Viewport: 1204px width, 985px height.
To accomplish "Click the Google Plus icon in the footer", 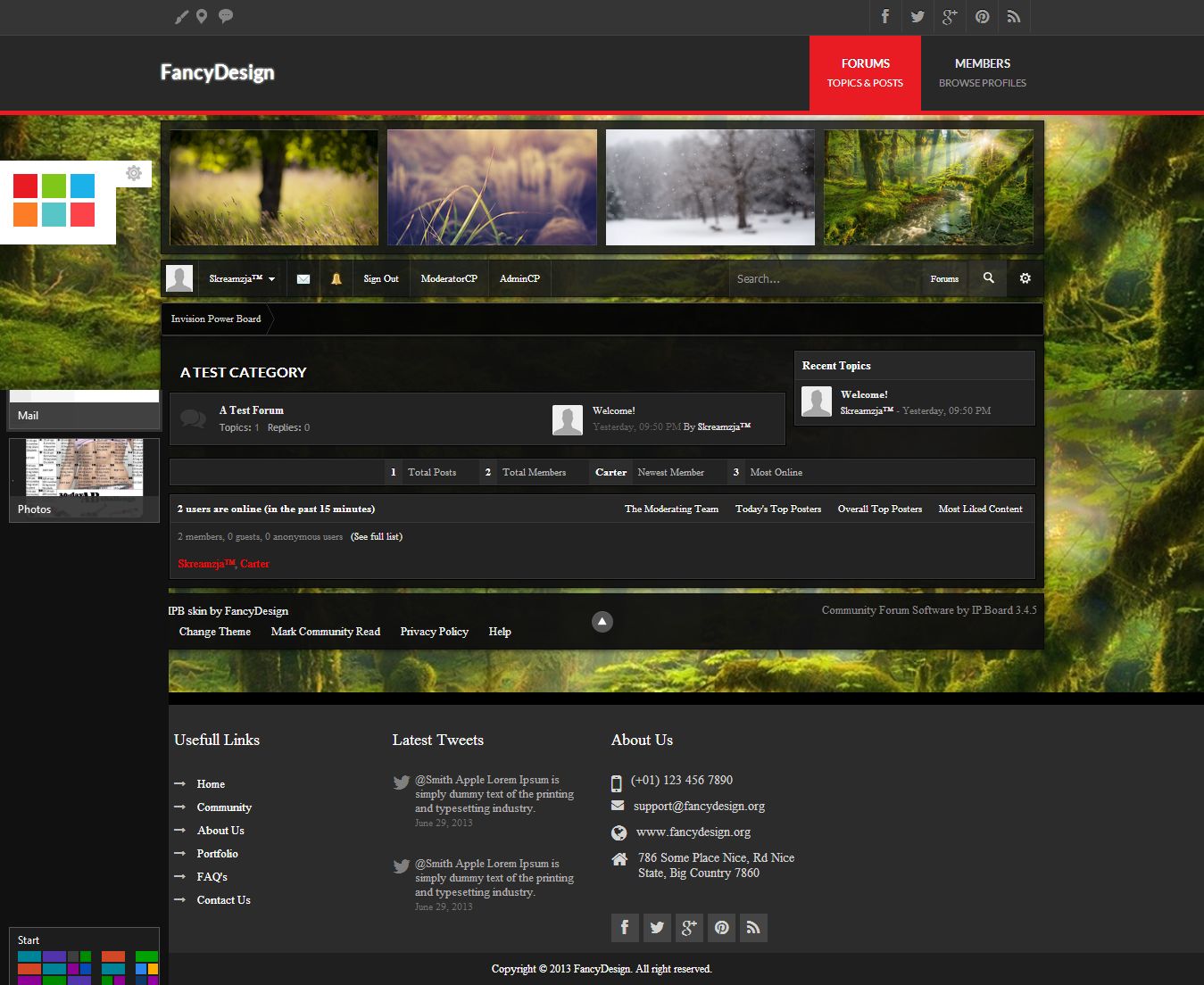I will click(689, 928).
